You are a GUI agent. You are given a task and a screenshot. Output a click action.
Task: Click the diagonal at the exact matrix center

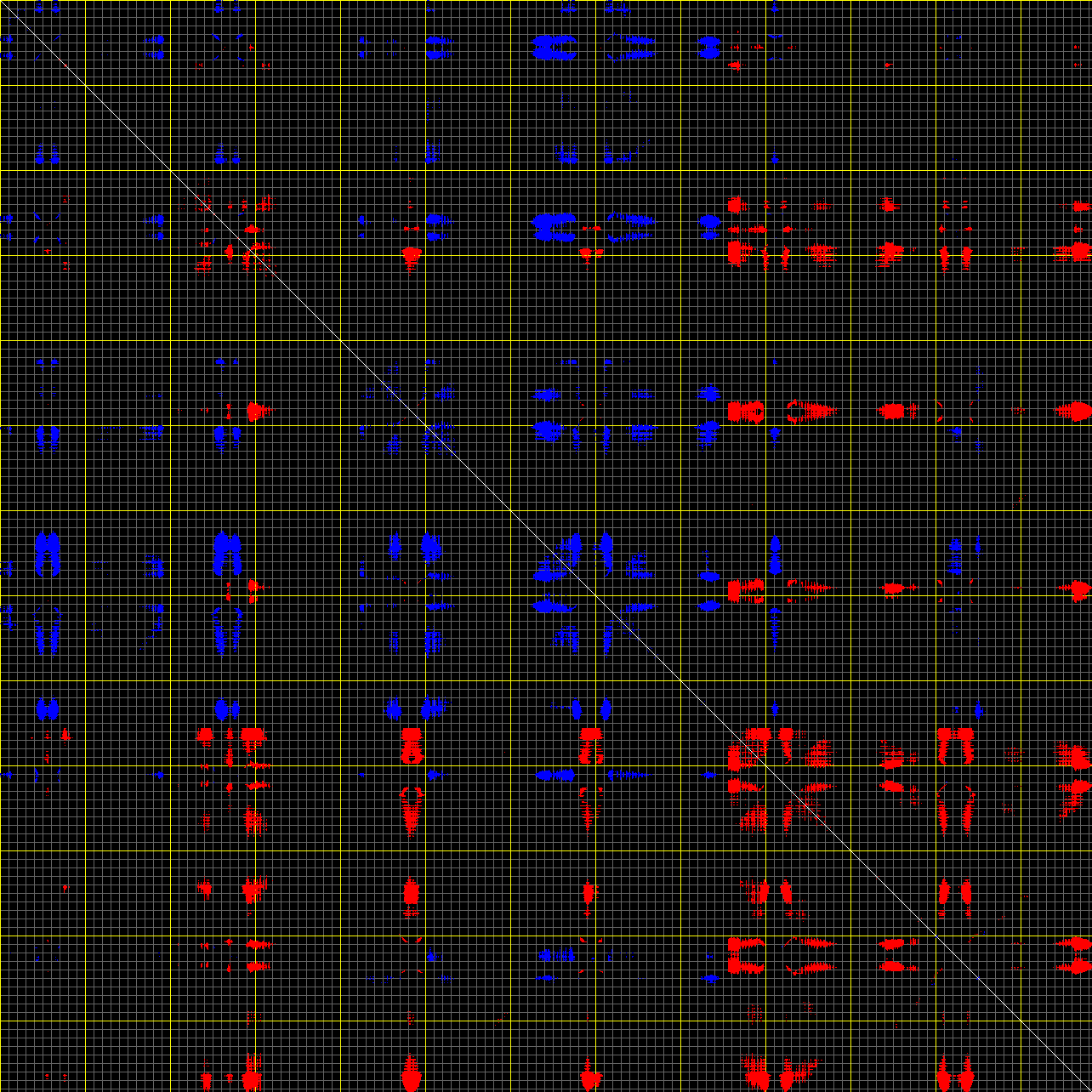click(546, 546)
